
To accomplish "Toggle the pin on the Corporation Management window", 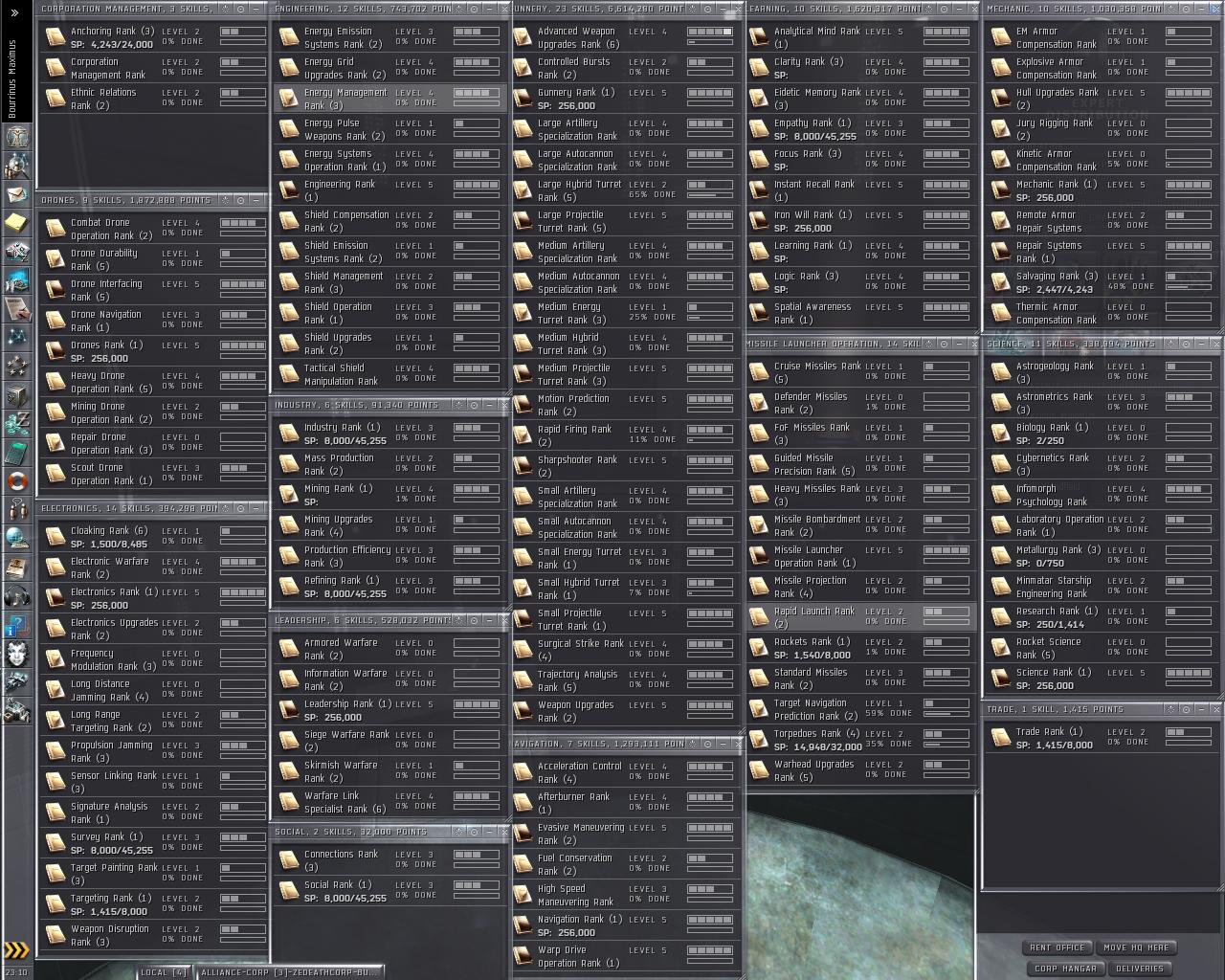I will pyautogui.click(x=225, y=9).
